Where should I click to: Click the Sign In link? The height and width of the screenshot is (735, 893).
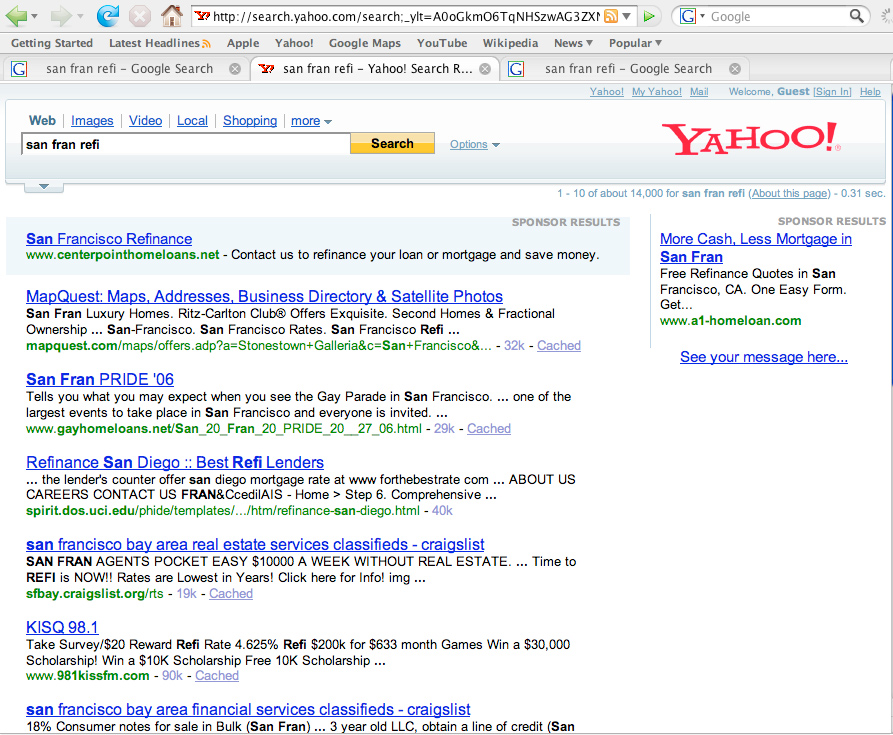(x=832, y=92)
